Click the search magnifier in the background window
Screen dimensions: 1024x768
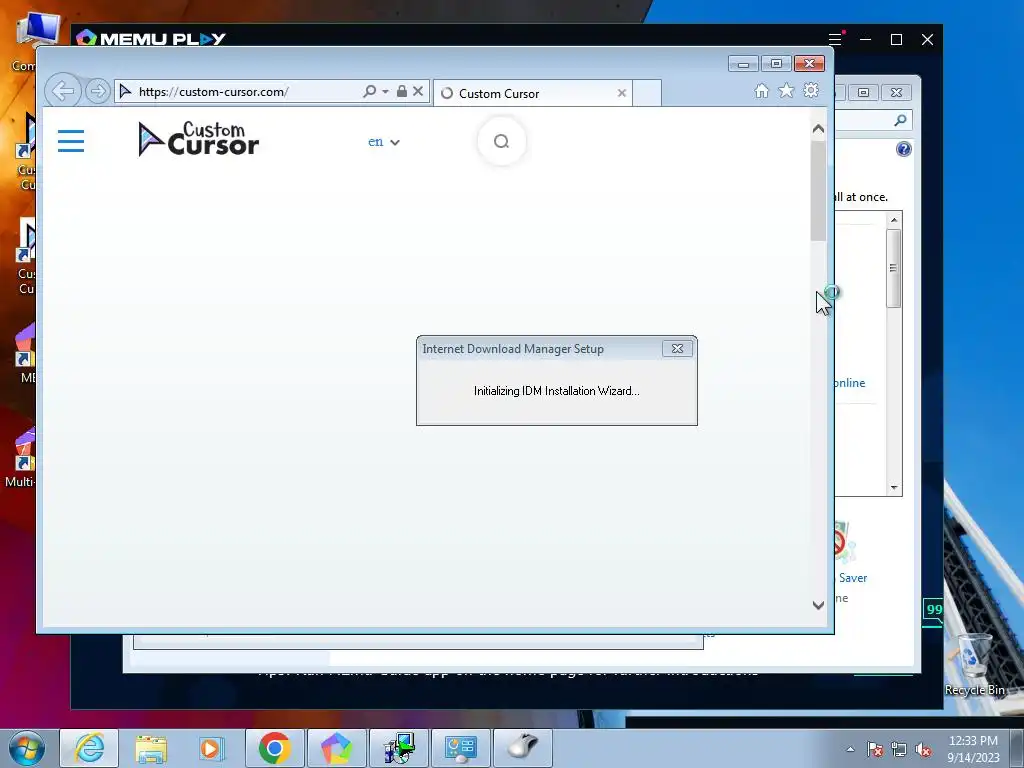(901, 120)
